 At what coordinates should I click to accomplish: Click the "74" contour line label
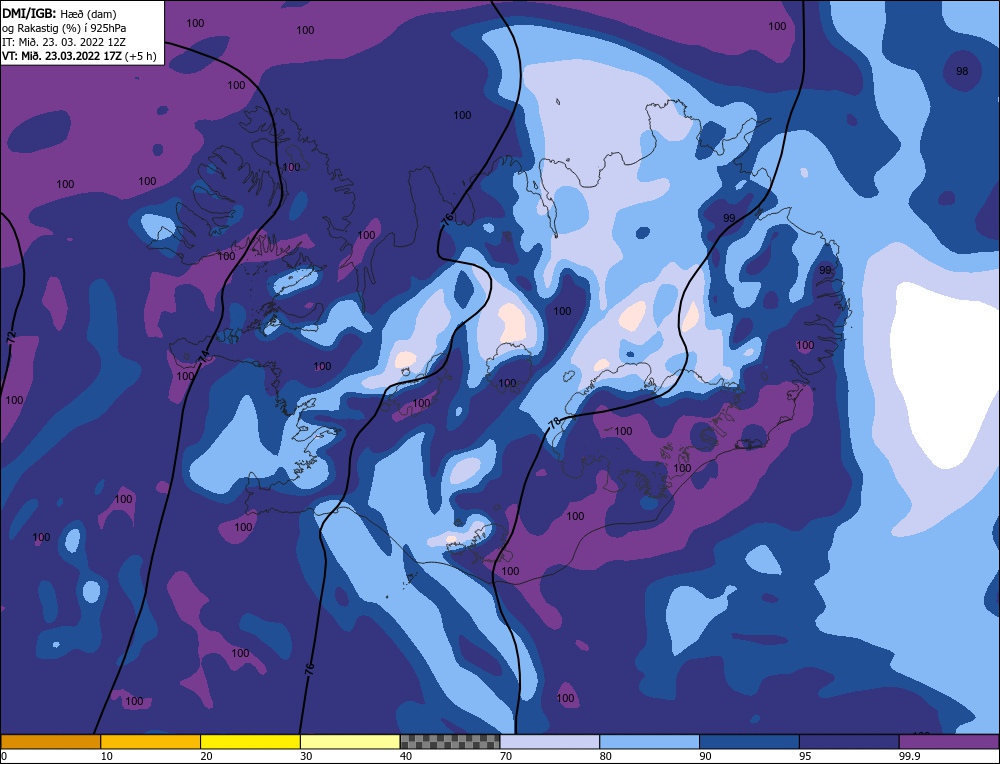coord(203,357)
